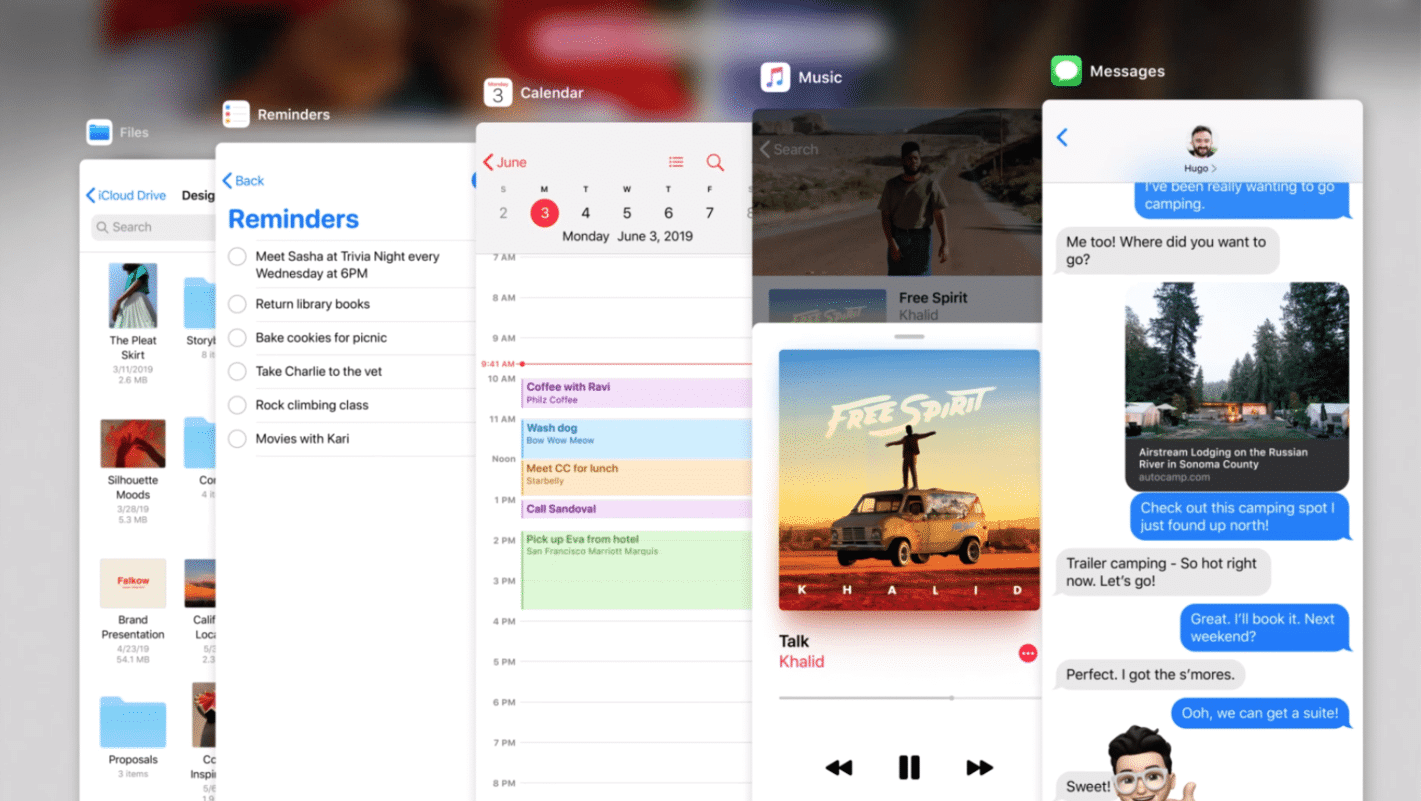Screen dimensions: 1421x801
Task: Check off Movies with Kari reminder
Action: pyautogui.click(x=237, y=439)
